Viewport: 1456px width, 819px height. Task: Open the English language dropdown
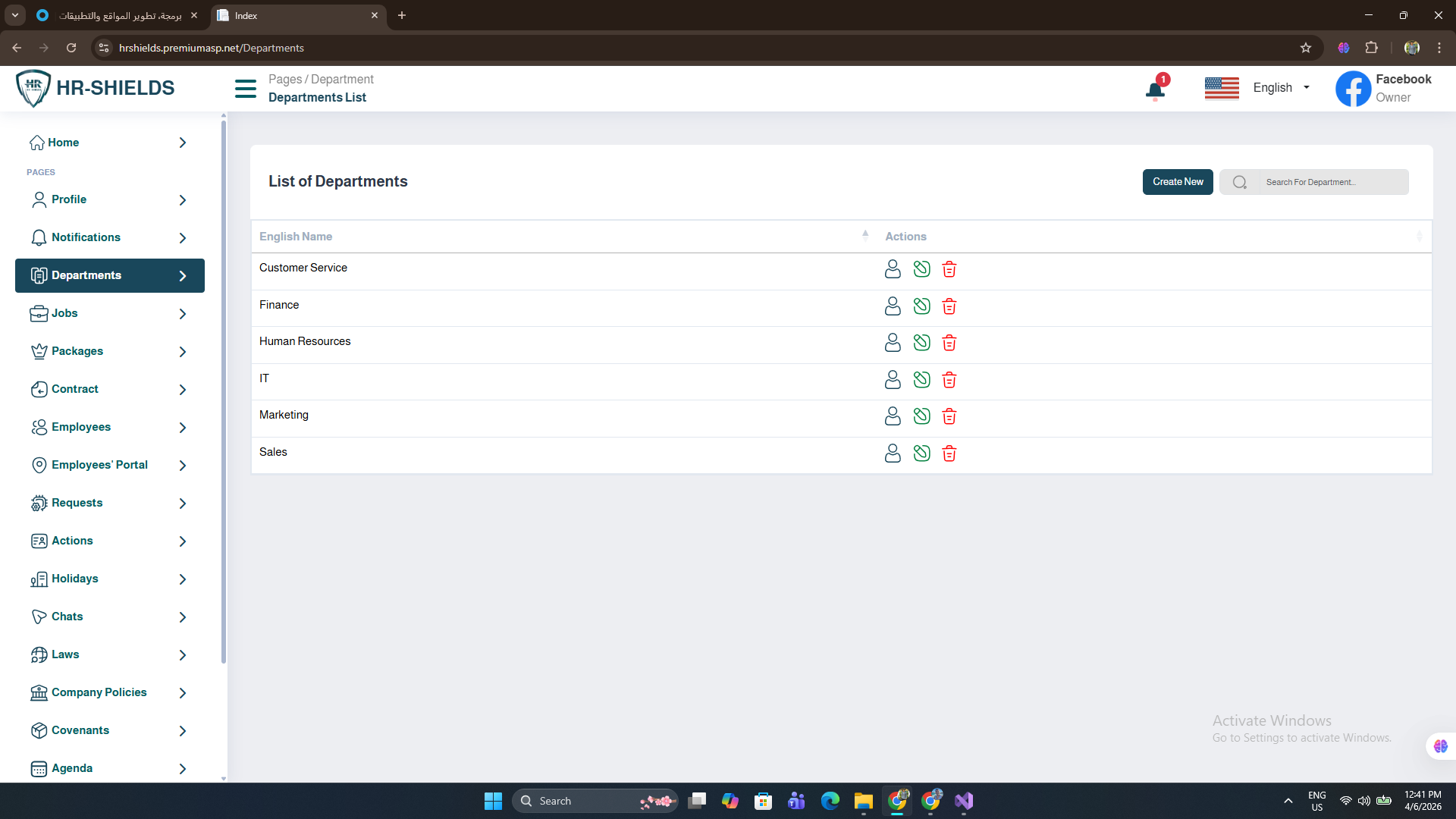(x=1281, y=88)
